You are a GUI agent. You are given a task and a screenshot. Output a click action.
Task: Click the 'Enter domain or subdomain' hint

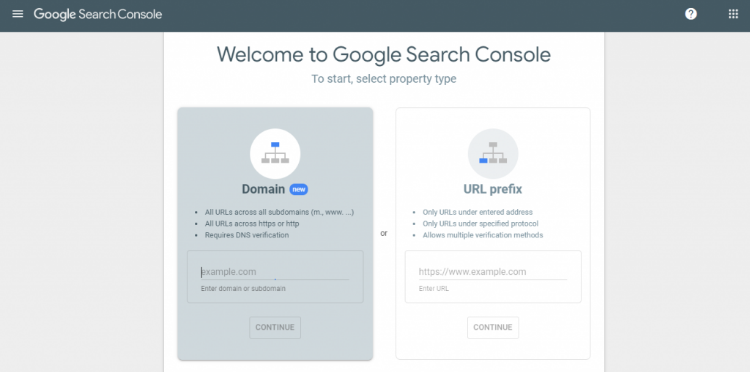pyautogui.click(x=243, y=289)
